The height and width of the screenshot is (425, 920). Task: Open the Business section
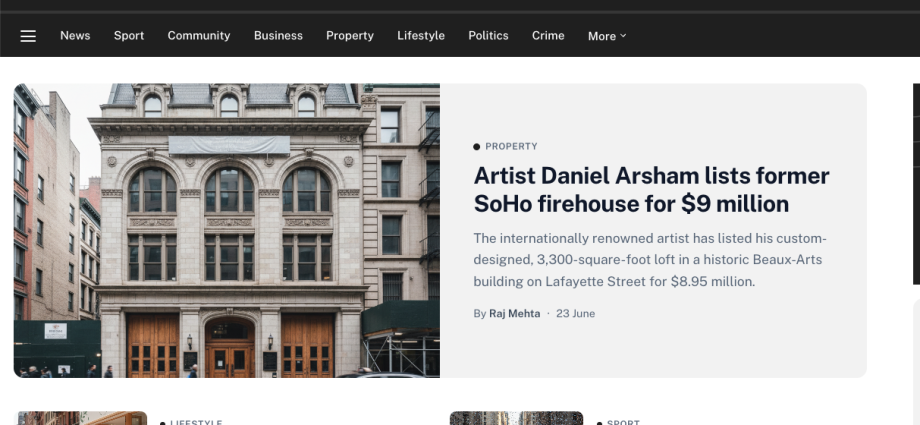278,36
